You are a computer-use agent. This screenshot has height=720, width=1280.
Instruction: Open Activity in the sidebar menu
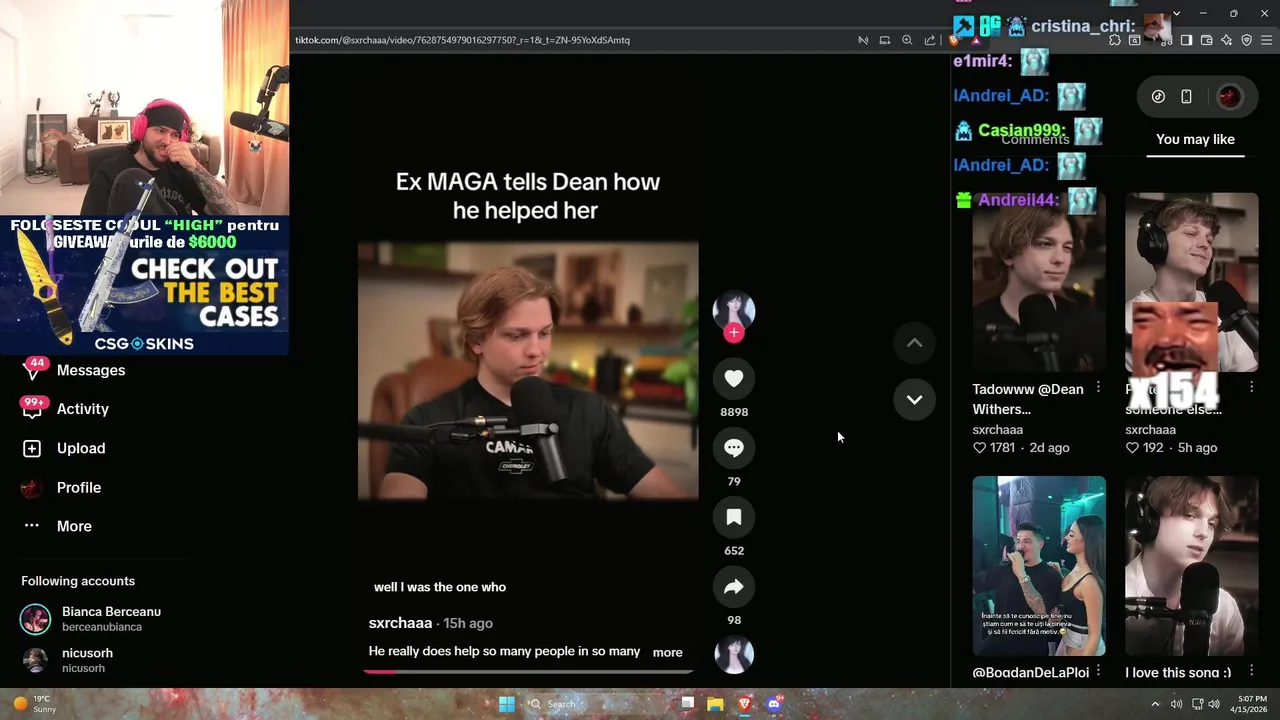pyautogui.click(x=83, y=409)
